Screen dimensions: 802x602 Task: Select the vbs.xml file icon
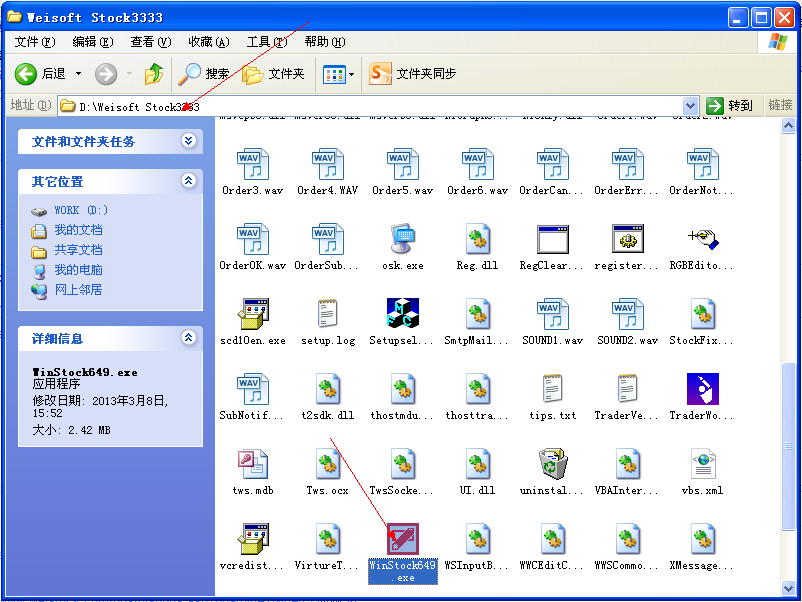pyautogui.click(x=702, y=465)
